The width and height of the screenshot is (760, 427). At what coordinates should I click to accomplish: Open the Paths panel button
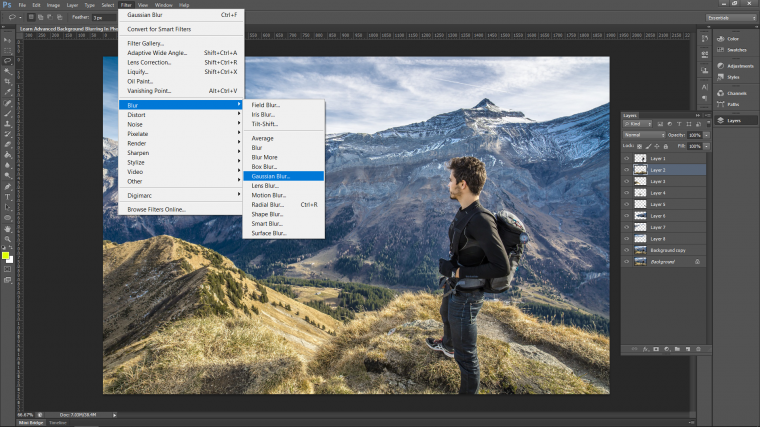728,104
